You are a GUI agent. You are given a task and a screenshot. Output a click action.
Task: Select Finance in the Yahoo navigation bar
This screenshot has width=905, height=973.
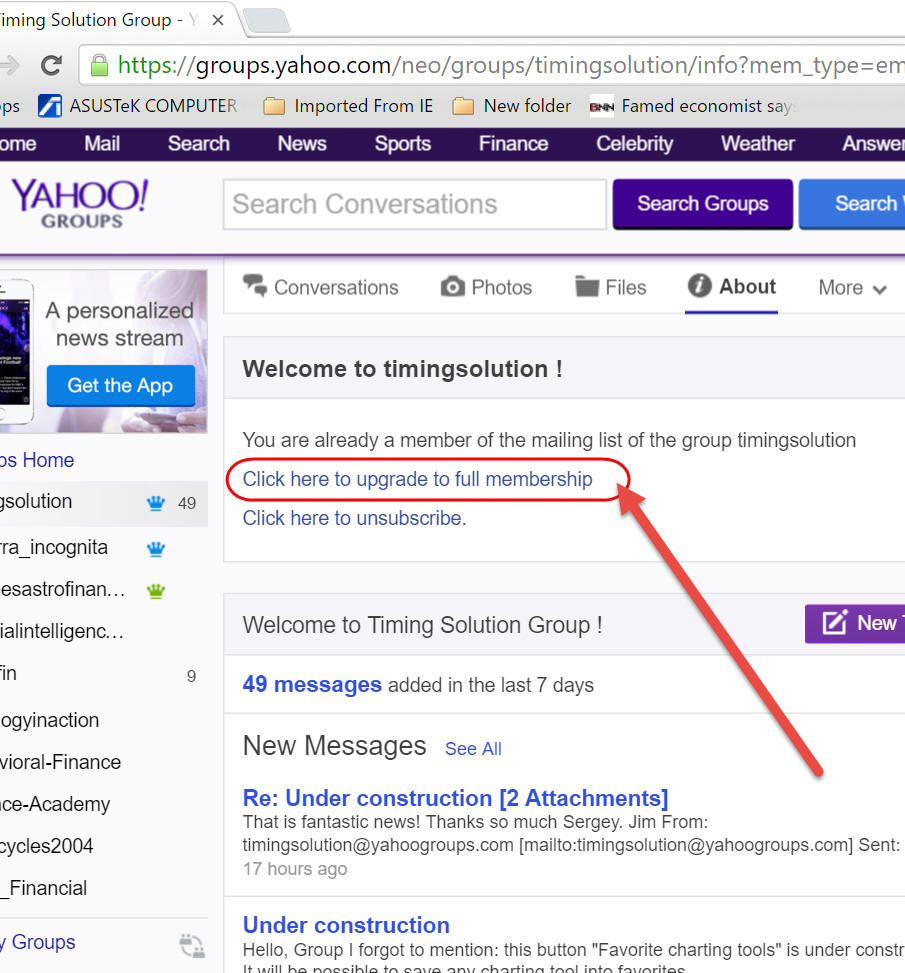(x=513, y=144)
